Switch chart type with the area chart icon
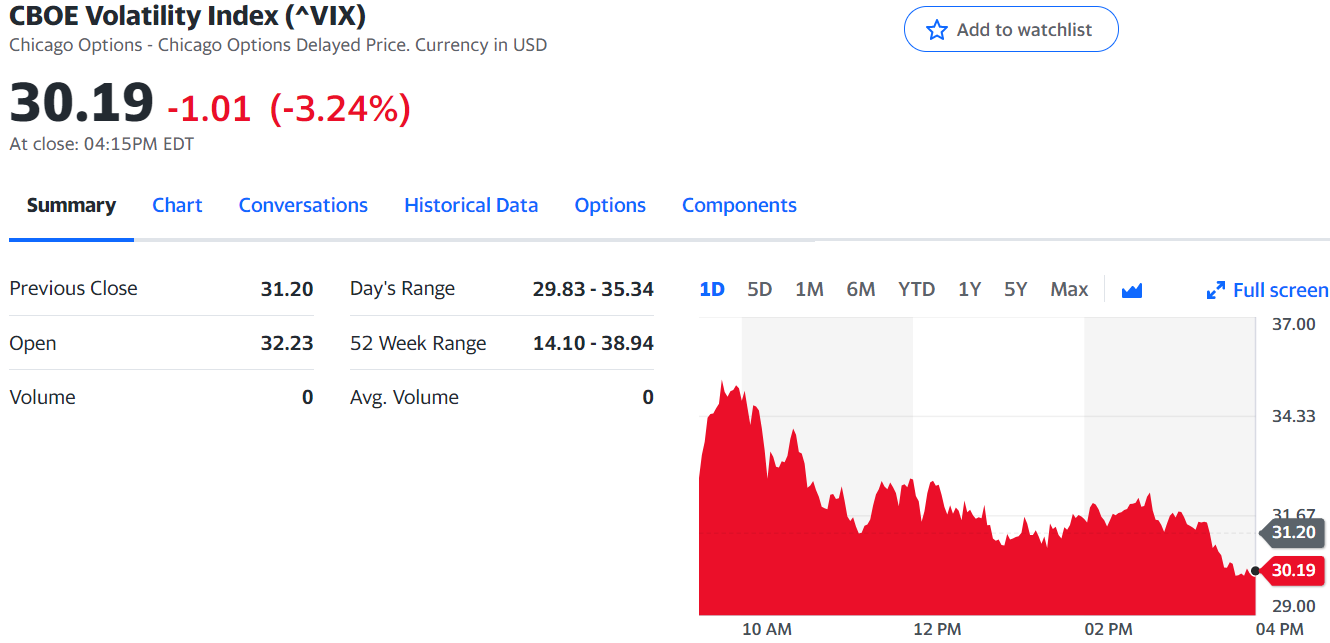This screenshot has height=643, width=1330. point(1132,290)
